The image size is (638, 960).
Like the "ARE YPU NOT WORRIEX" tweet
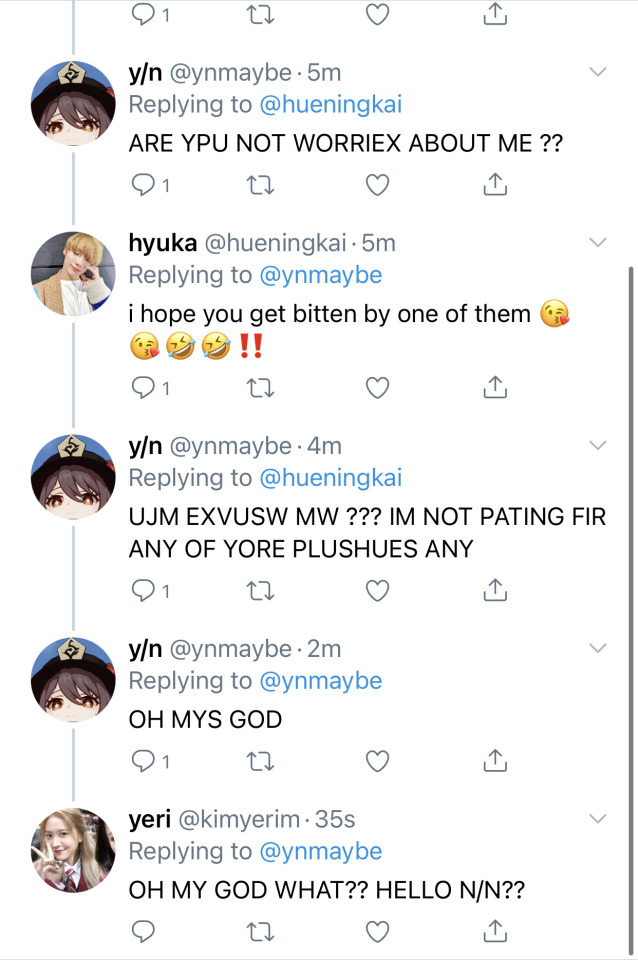(376, 186)
